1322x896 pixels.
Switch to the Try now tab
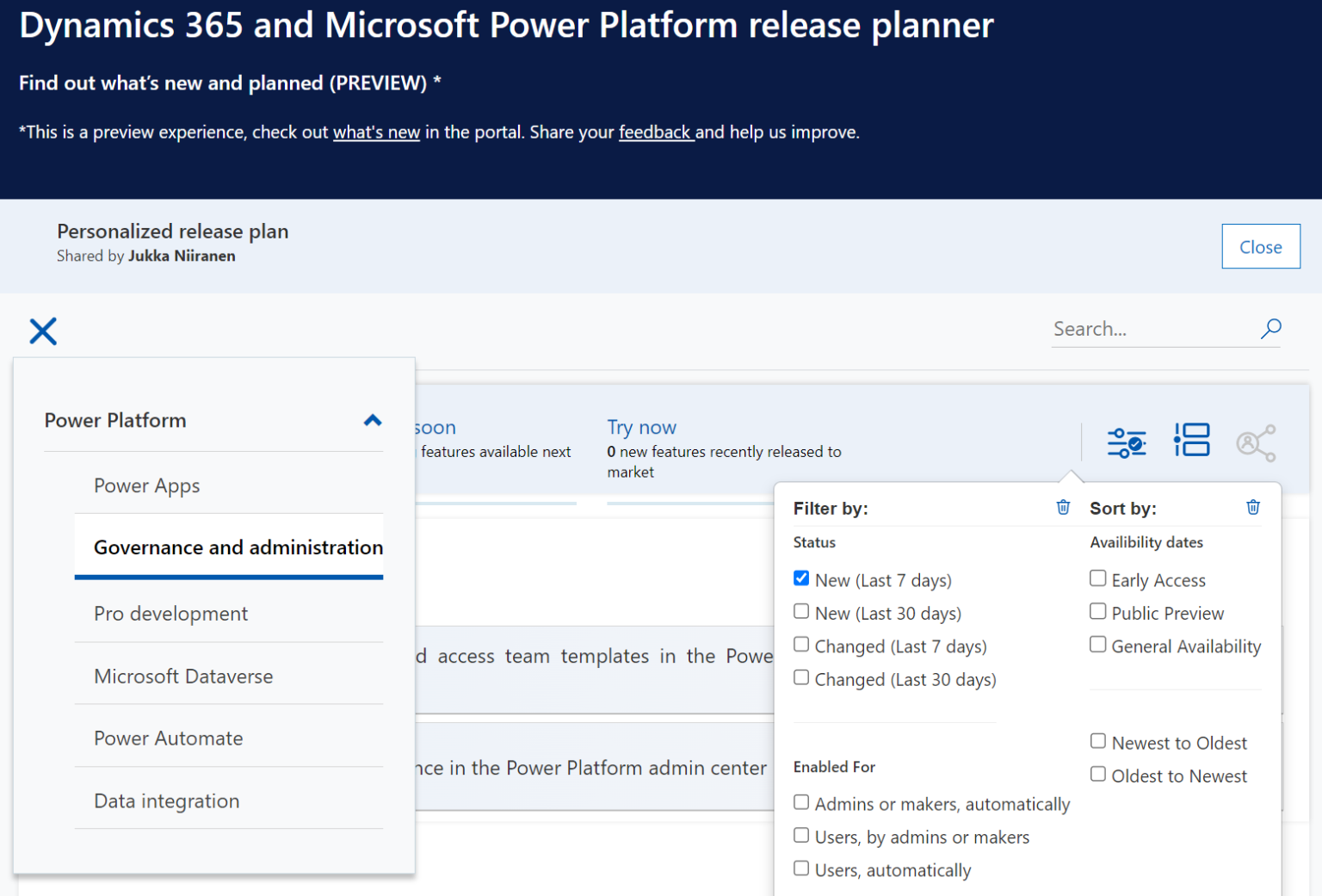641,427
